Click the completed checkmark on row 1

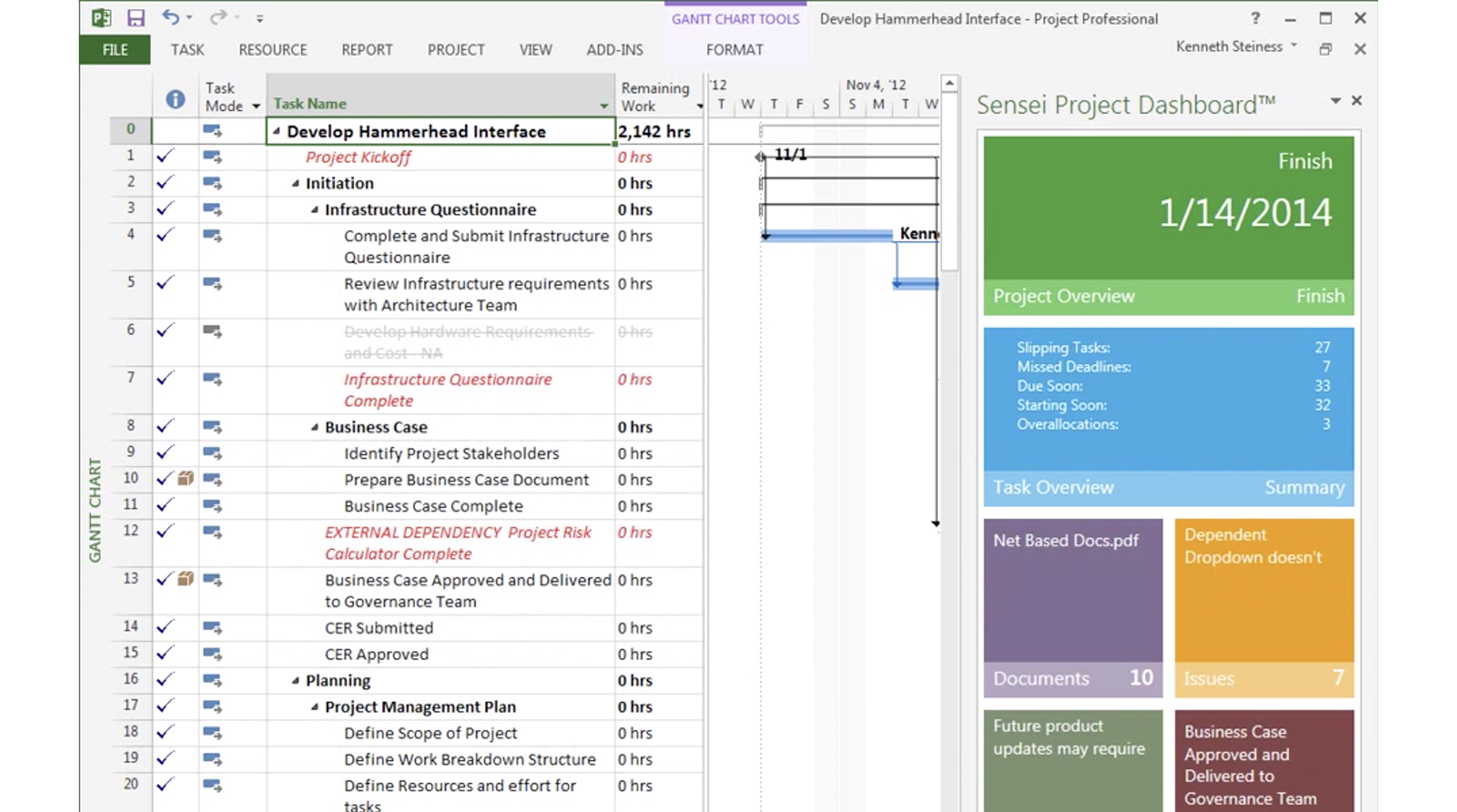coord(165,156)
